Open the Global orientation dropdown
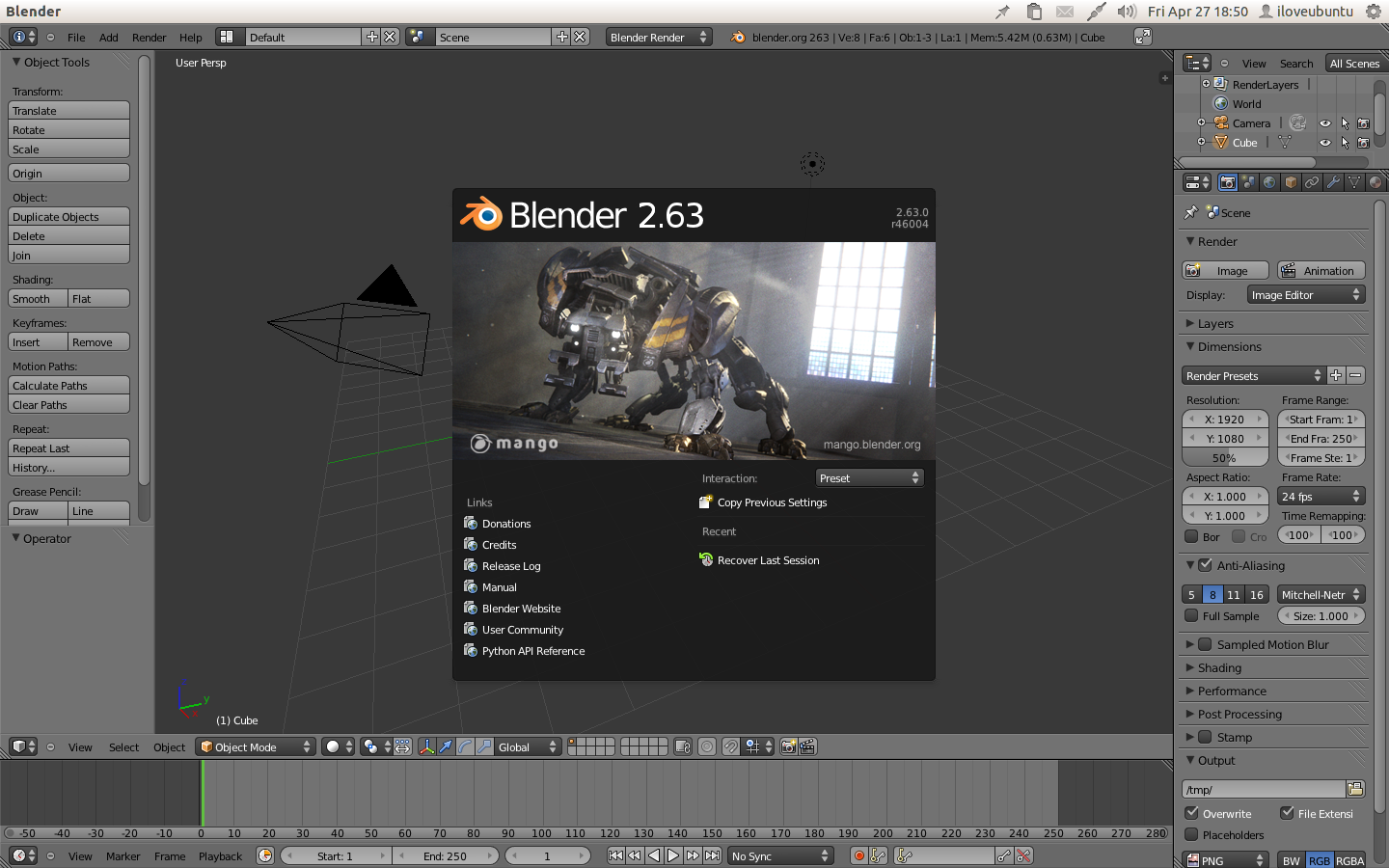Screen dimensions: 1389x868 (528, 746)
